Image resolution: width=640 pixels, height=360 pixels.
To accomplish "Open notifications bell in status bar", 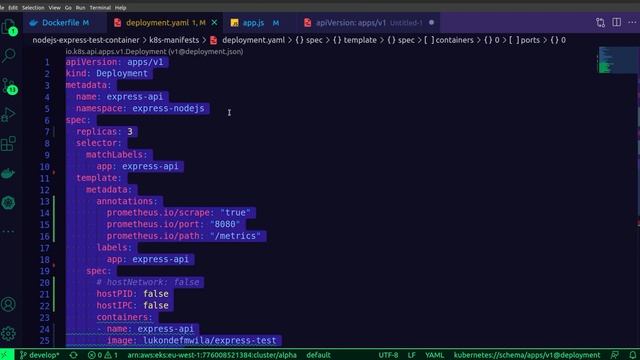I will point(632,355).
